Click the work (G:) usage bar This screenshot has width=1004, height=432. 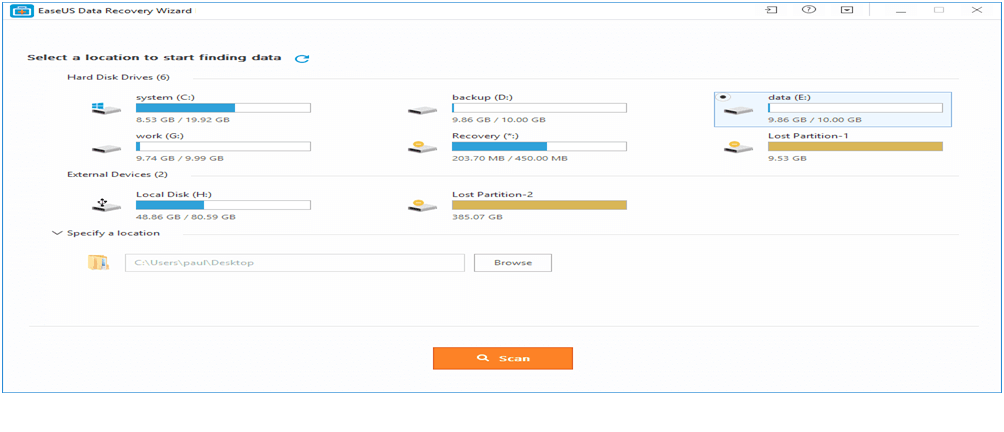223,147
